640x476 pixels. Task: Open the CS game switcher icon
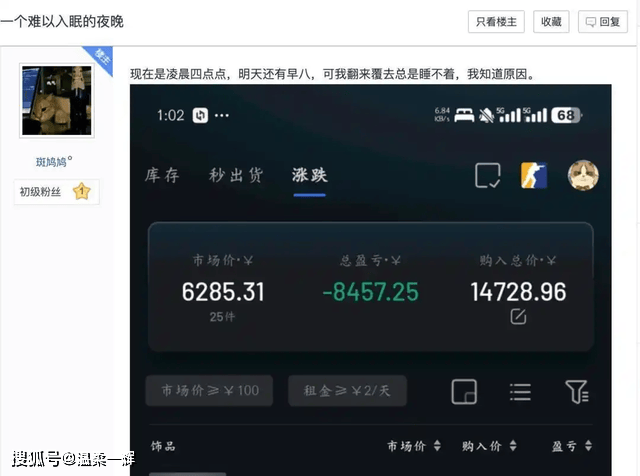534,176
